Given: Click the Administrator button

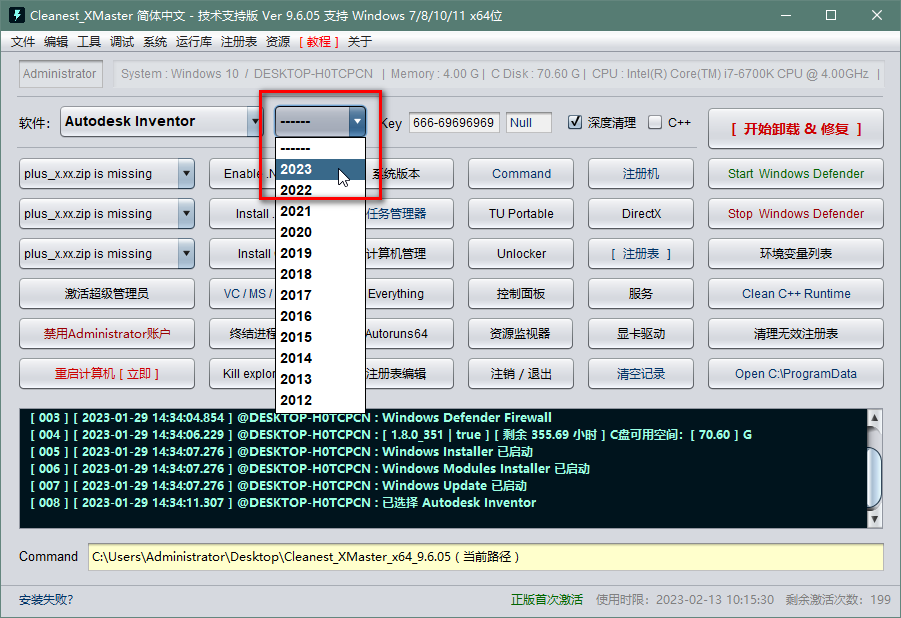Looking at the screenshot, I should (x=60, y=74).
